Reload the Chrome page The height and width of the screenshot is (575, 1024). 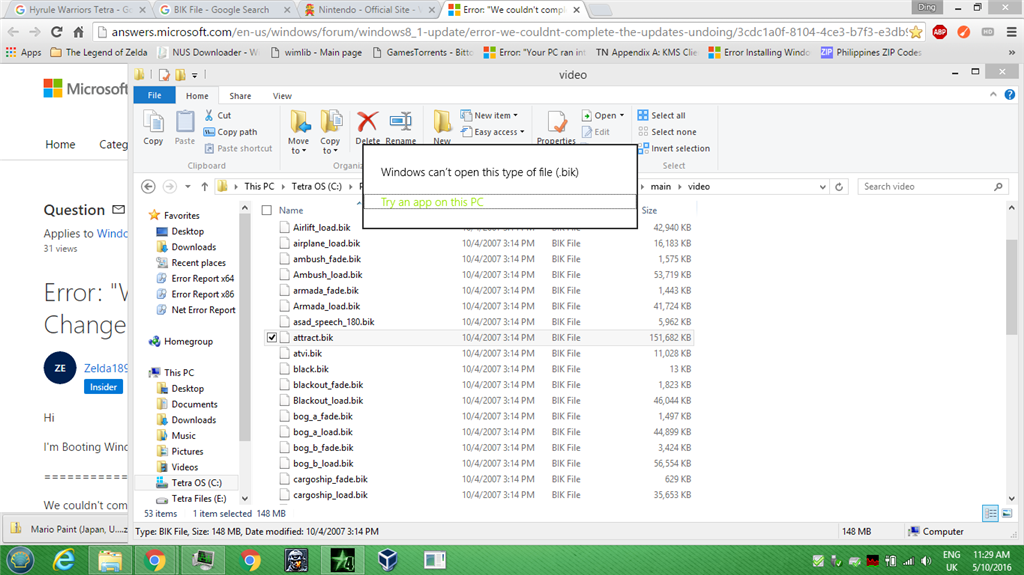(x=57, y=31)
